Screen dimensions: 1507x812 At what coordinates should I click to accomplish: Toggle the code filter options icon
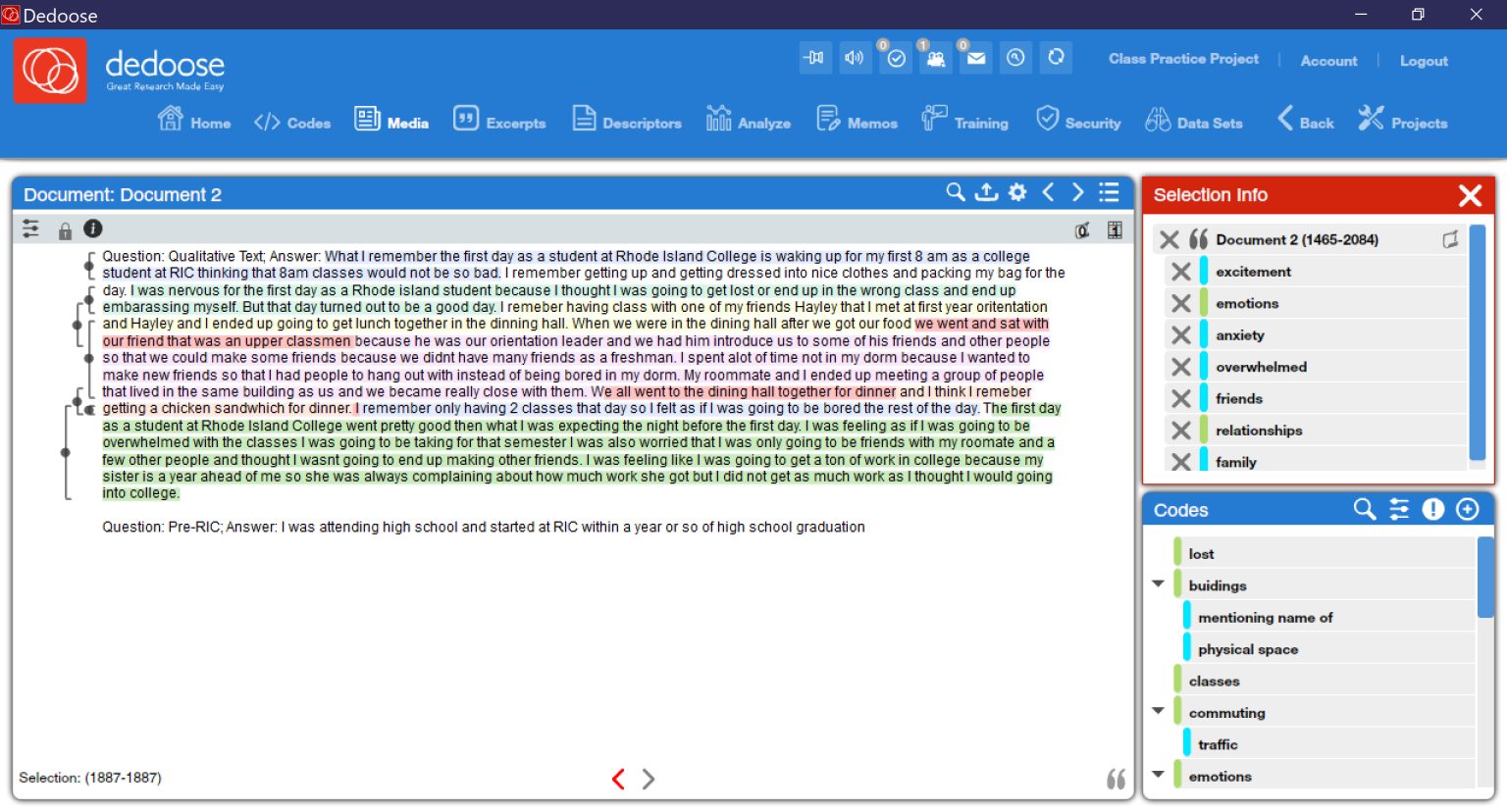point(1399,509)
